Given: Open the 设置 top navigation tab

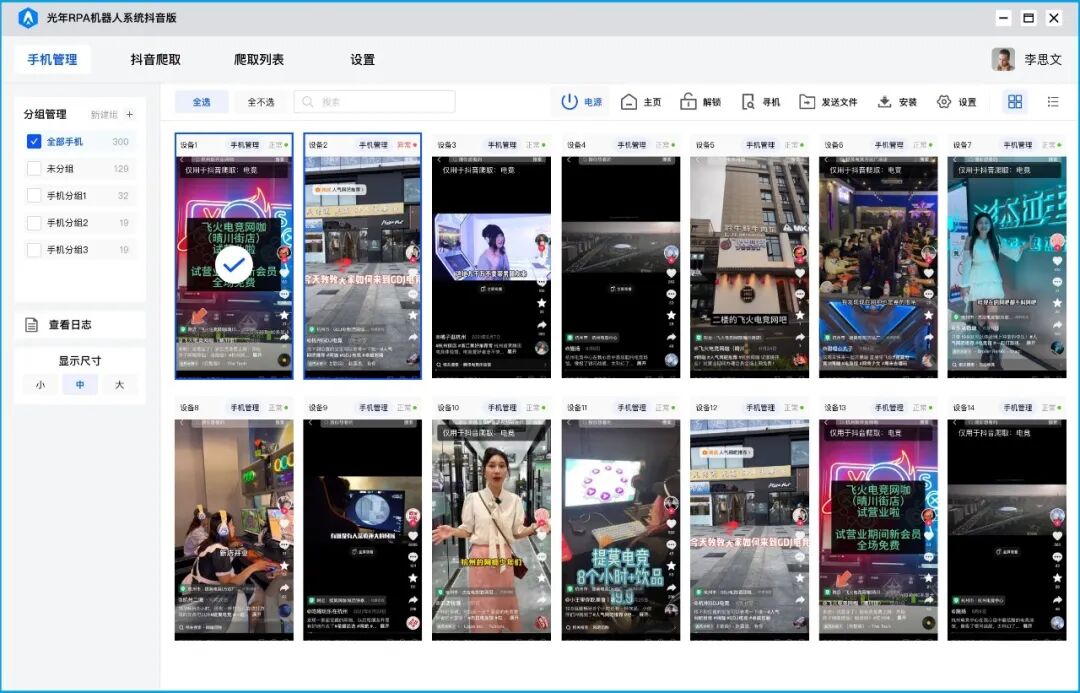Looking at the screenshot, I should tap(362, 59).
